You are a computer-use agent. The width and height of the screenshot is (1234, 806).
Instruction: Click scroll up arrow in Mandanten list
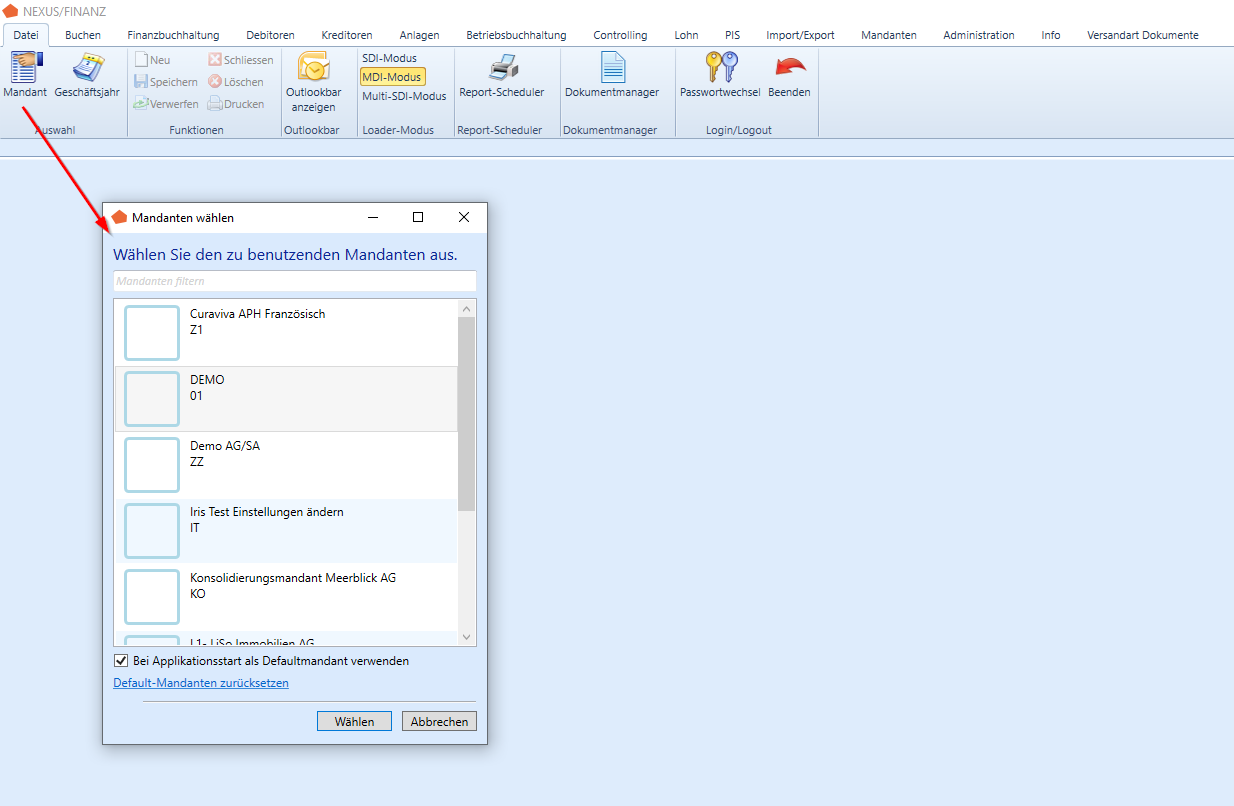tap(466, 309)
